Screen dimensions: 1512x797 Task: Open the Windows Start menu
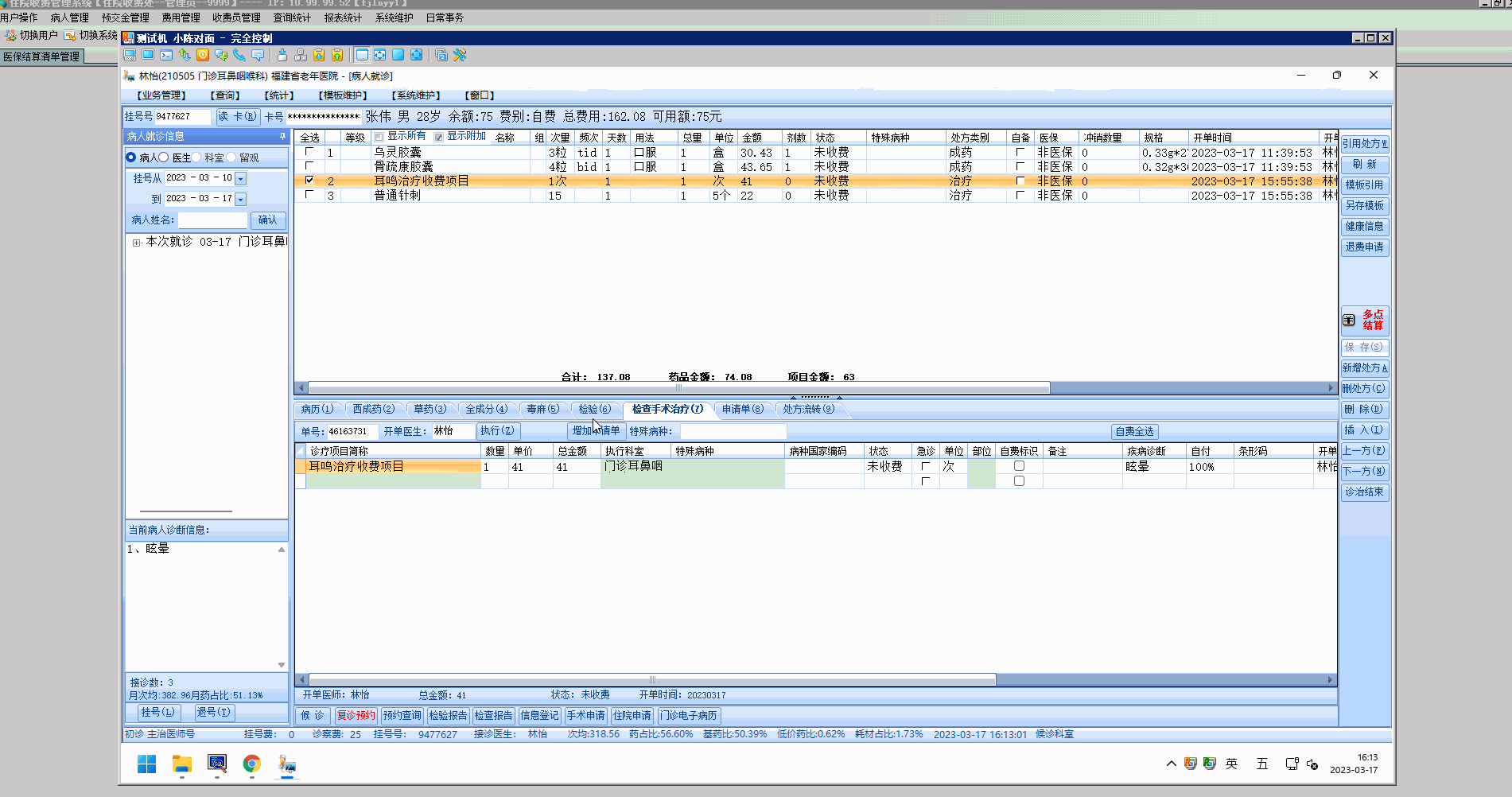(x=147, y=764)
